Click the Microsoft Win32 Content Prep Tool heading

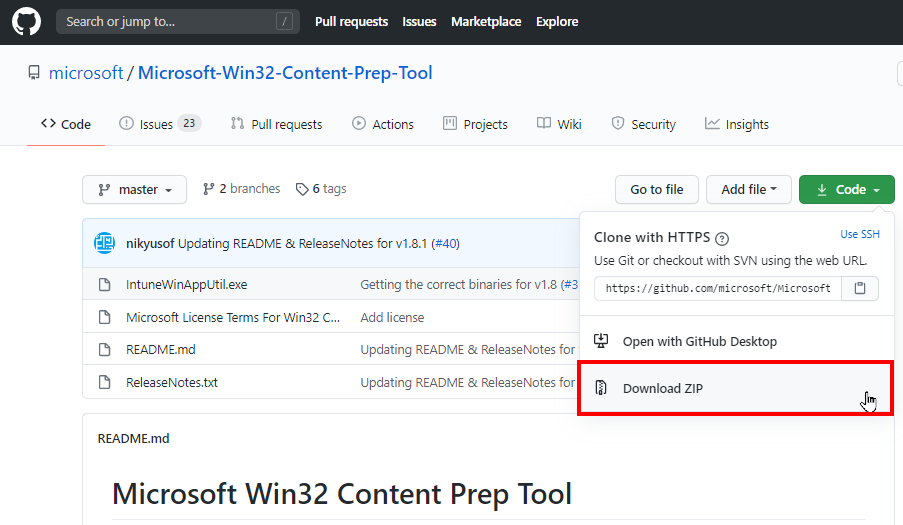(x=342, y=494)
